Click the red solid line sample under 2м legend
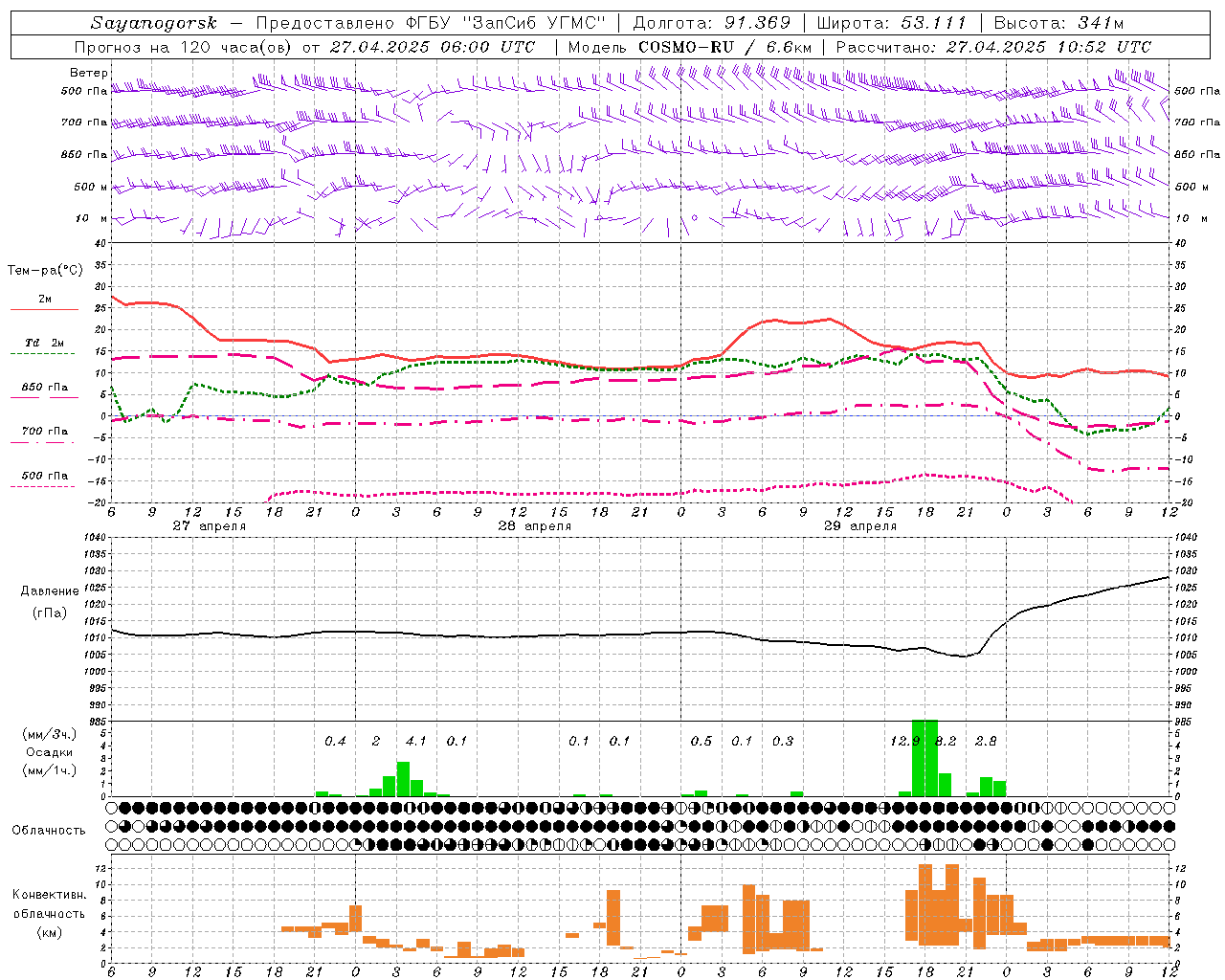This screenshot has height=980, width=1225. [x=45, y=309]
